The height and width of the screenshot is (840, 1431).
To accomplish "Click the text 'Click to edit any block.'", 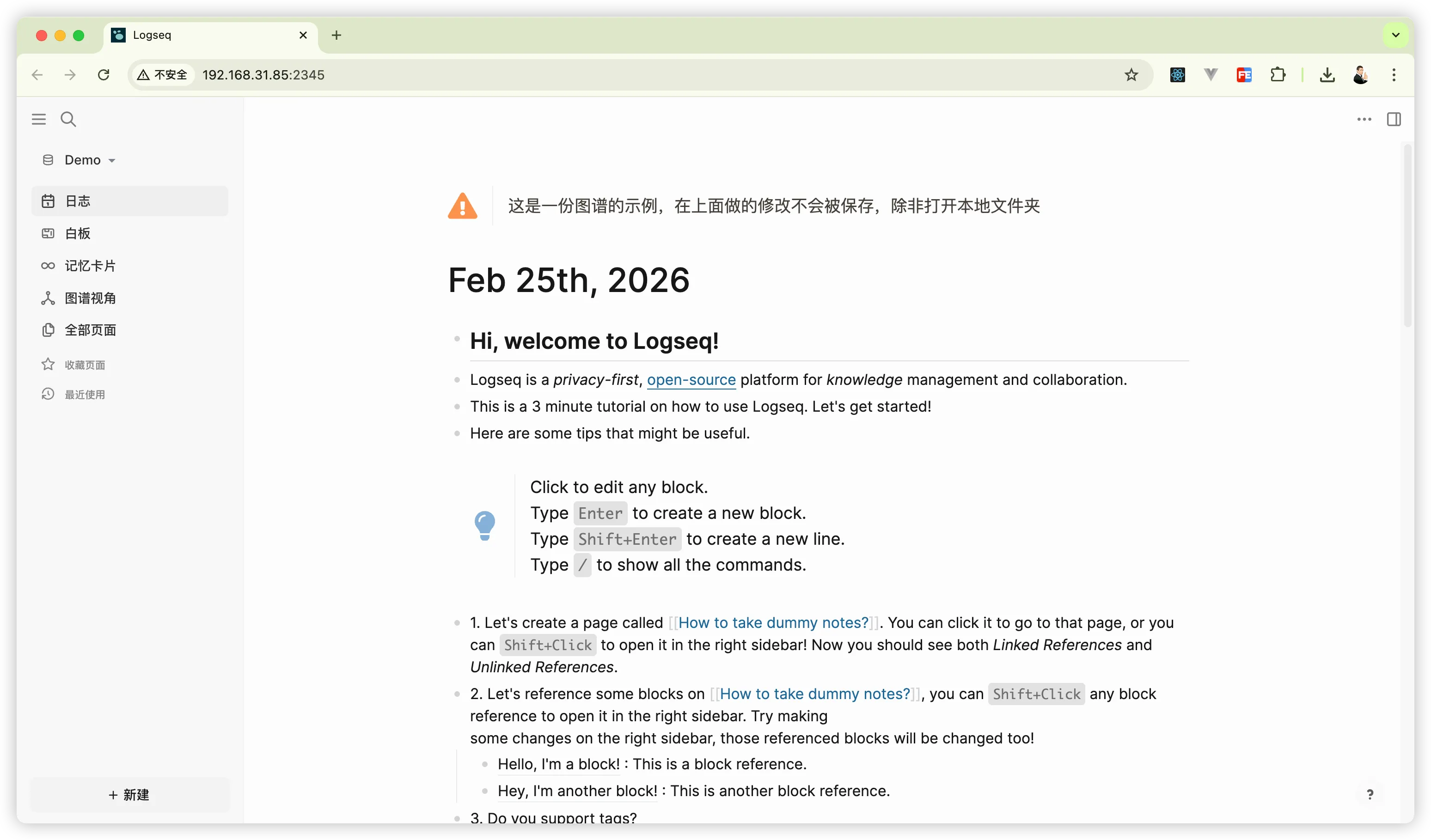I will [x=619, y=487].
